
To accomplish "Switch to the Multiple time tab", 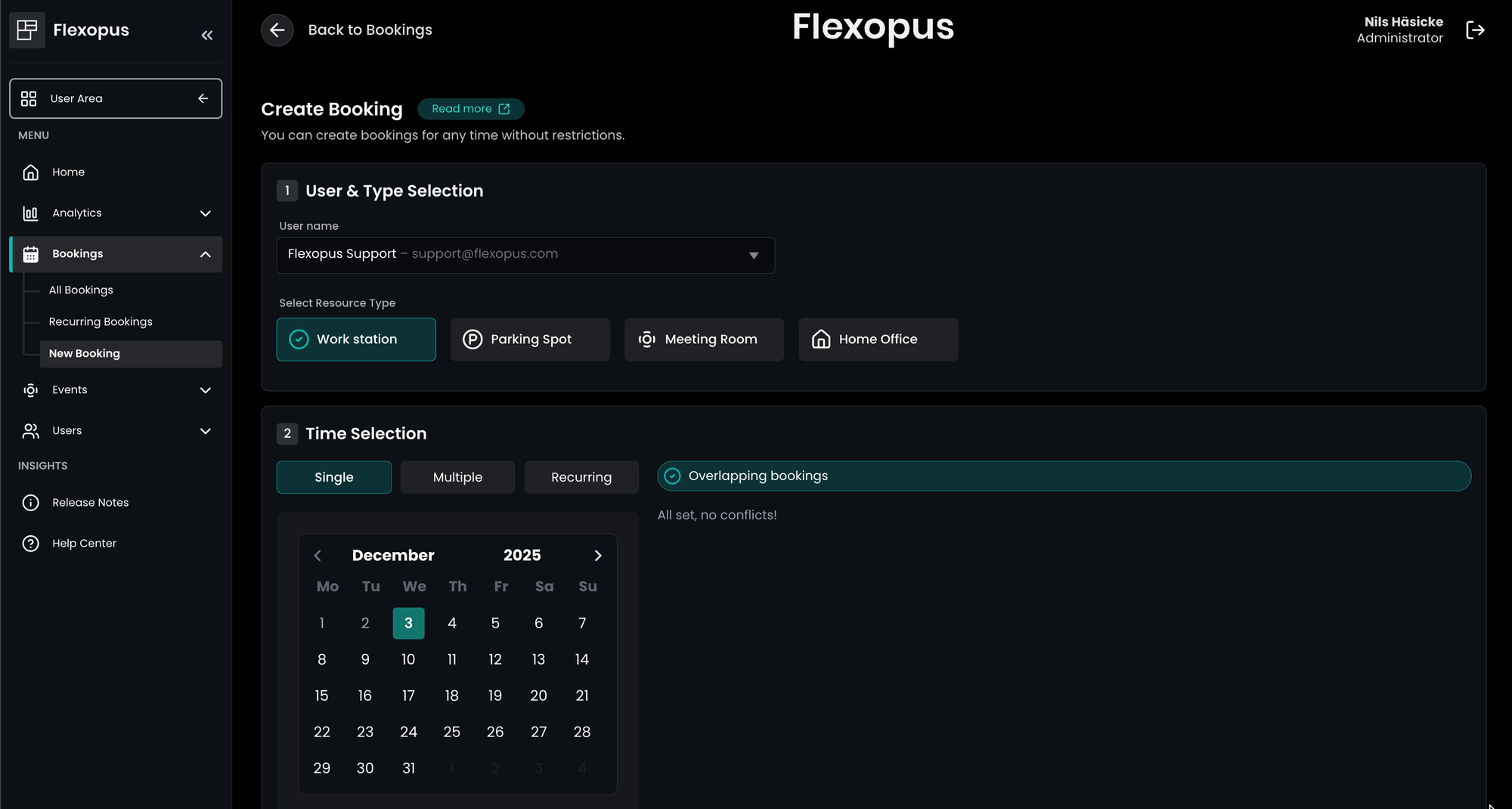I will coord(457,477).
